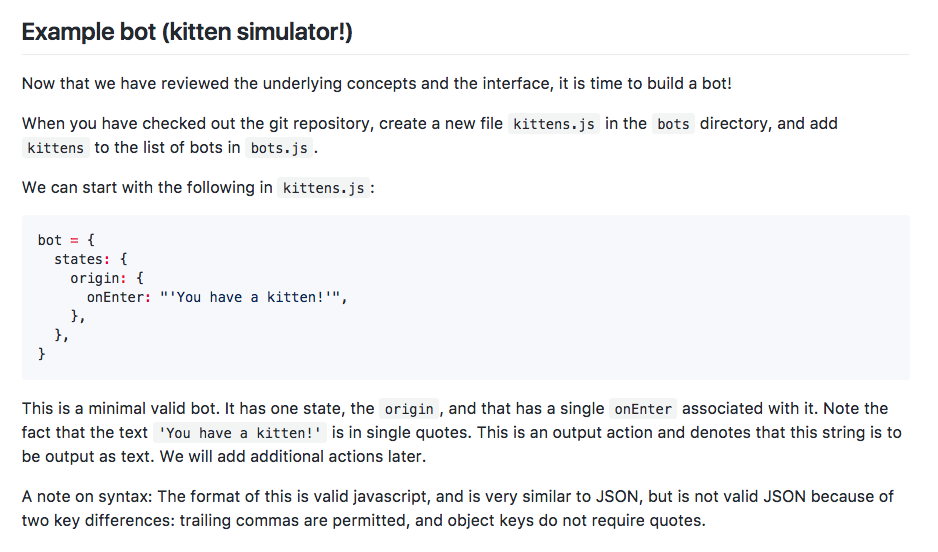Click the final closing brace in code block

42,354
